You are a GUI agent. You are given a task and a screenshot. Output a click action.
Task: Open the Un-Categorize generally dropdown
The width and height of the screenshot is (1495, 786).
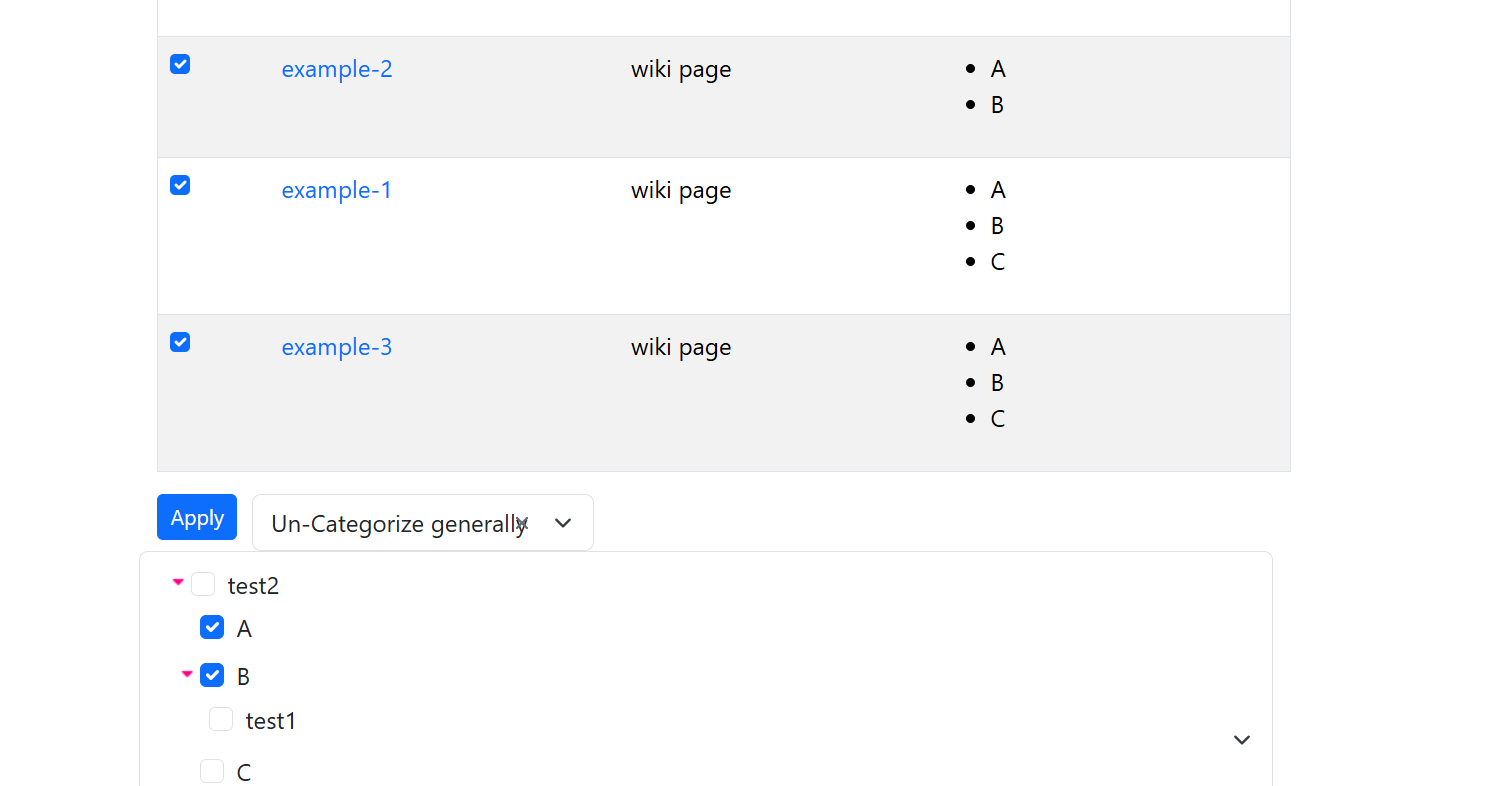(x=563, y=523)
